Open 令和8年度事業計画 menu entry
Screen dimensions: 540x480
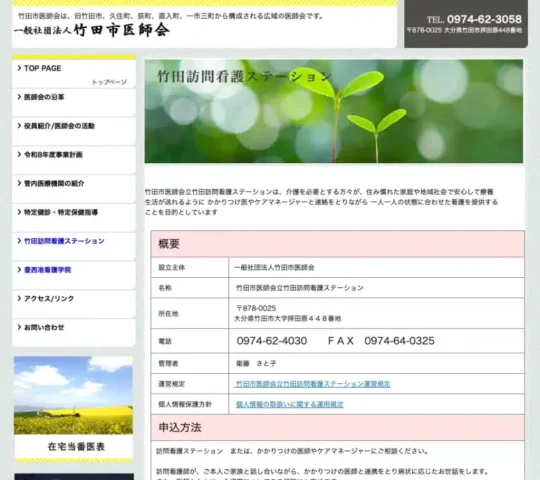pyautogui.click(x=74, y=160)
